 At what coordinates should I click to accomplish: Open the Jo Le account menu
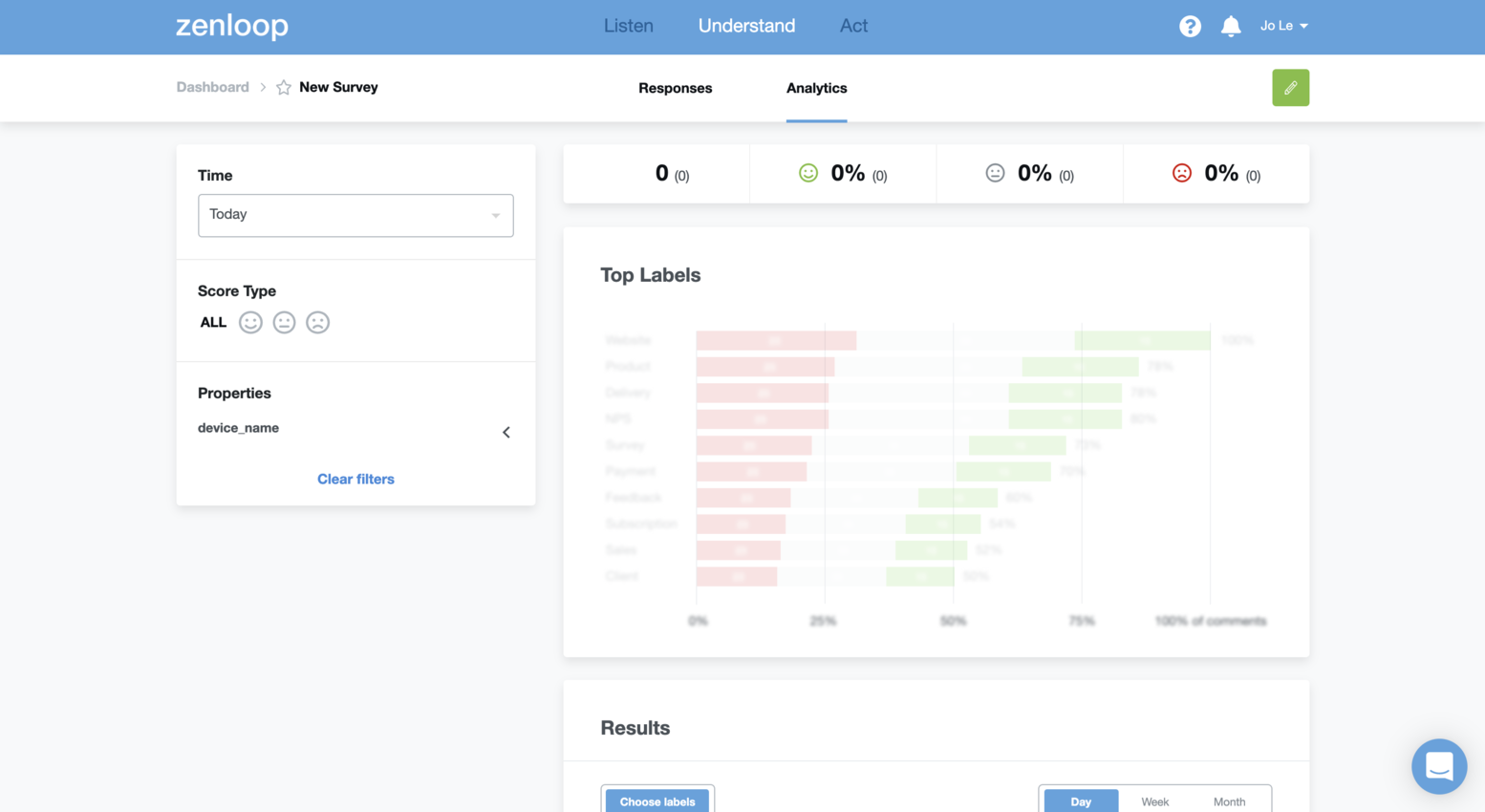tap(1282, 26)
